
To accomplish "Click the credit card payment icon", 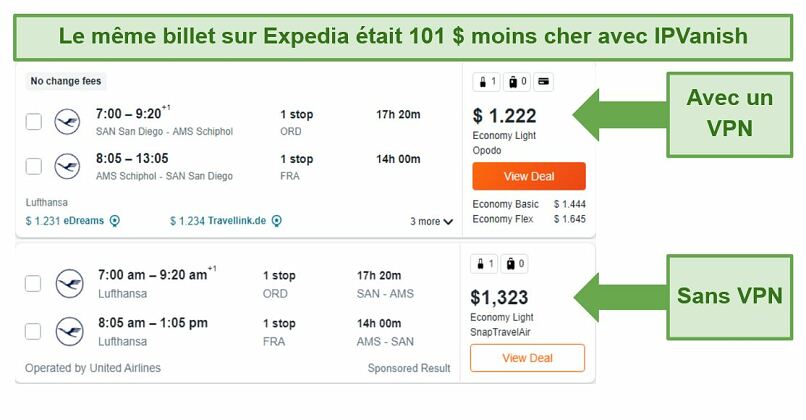I will click(543, 82).
